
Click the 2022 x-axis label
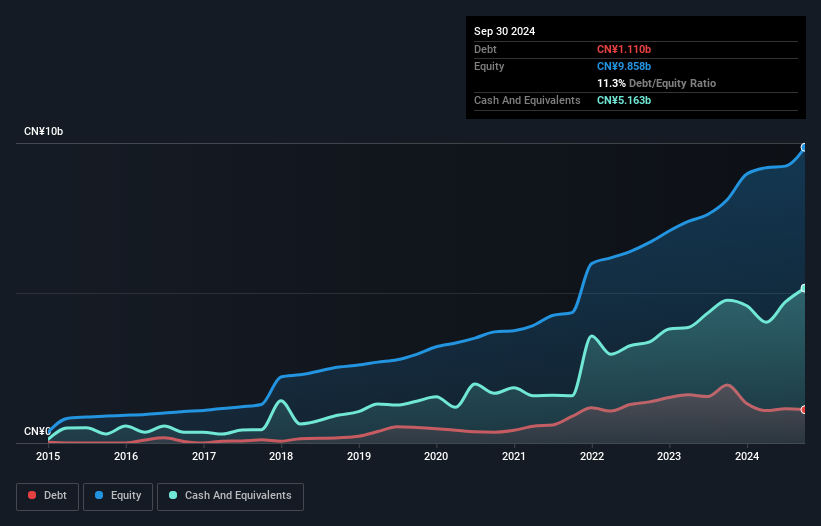point(592,456)
